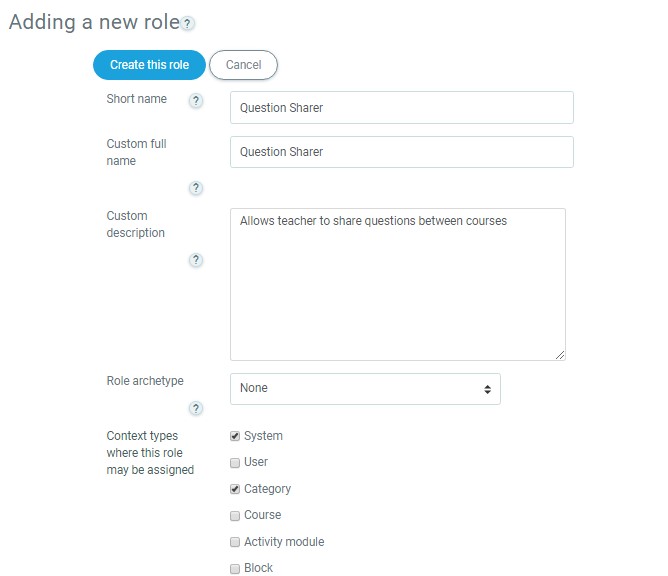This screenshot has width=668, height=576.
Task: Tick the Activity module checkbox
Action: click(x=235, y=542)
